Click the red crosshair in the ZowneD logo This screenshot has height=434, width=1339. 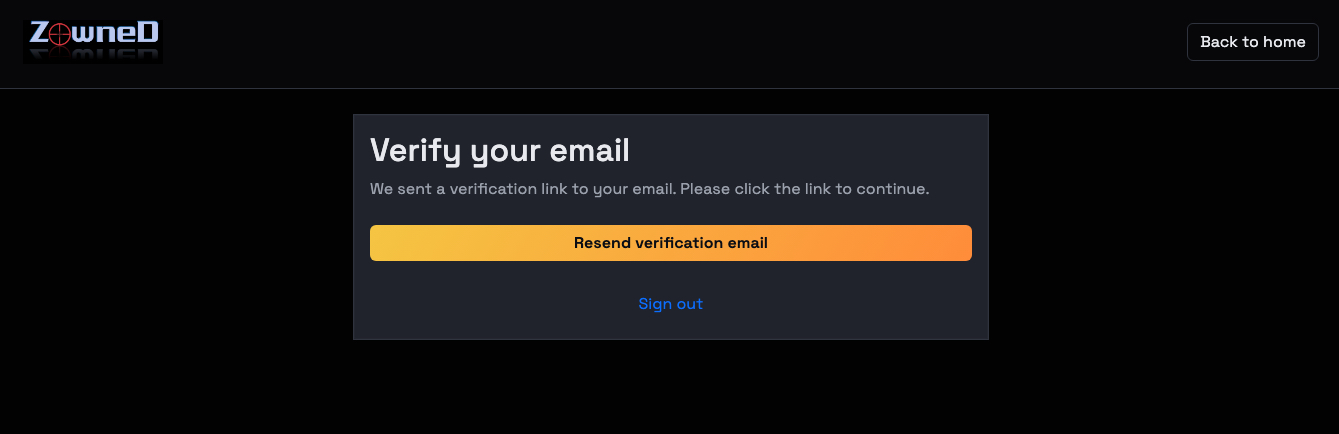61,34
